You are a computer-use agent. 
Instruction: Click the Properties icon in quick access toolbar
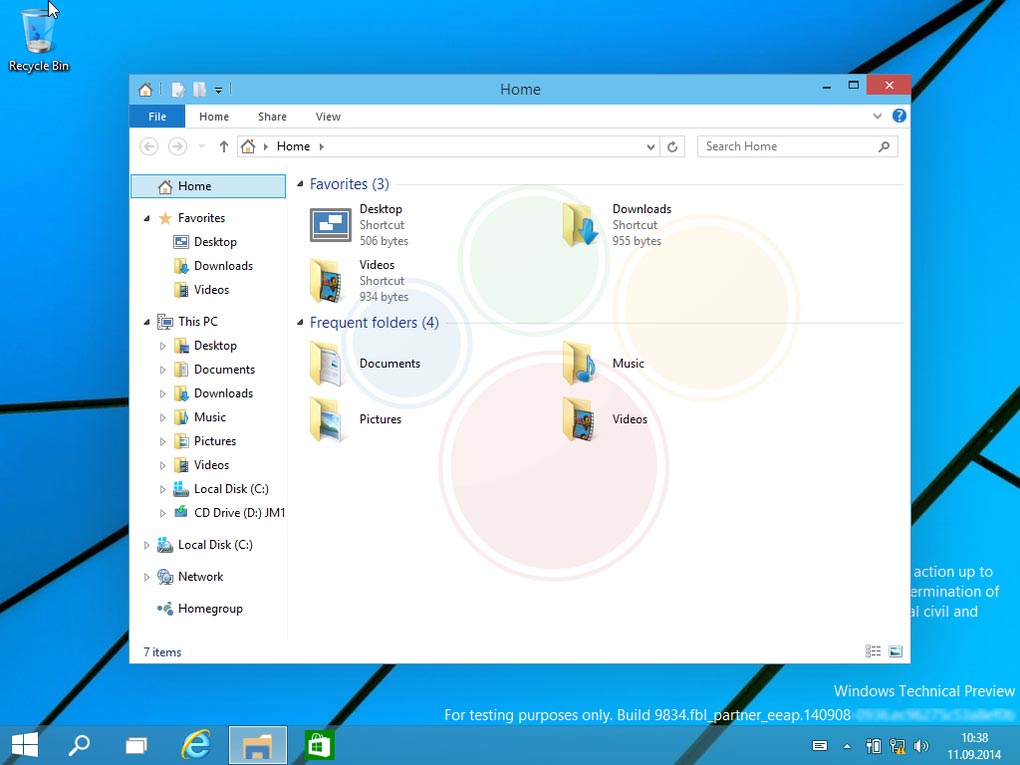(179, 90)
